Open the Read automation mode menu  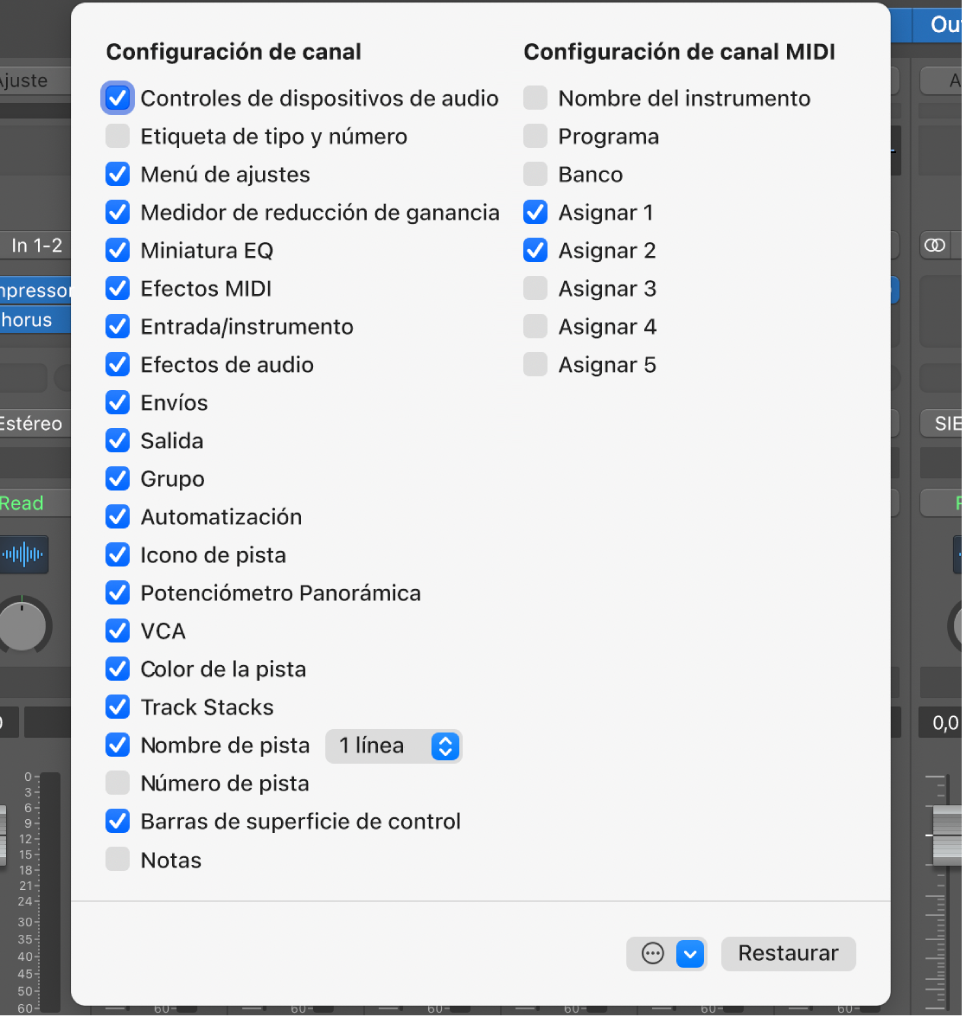(22, 503)
